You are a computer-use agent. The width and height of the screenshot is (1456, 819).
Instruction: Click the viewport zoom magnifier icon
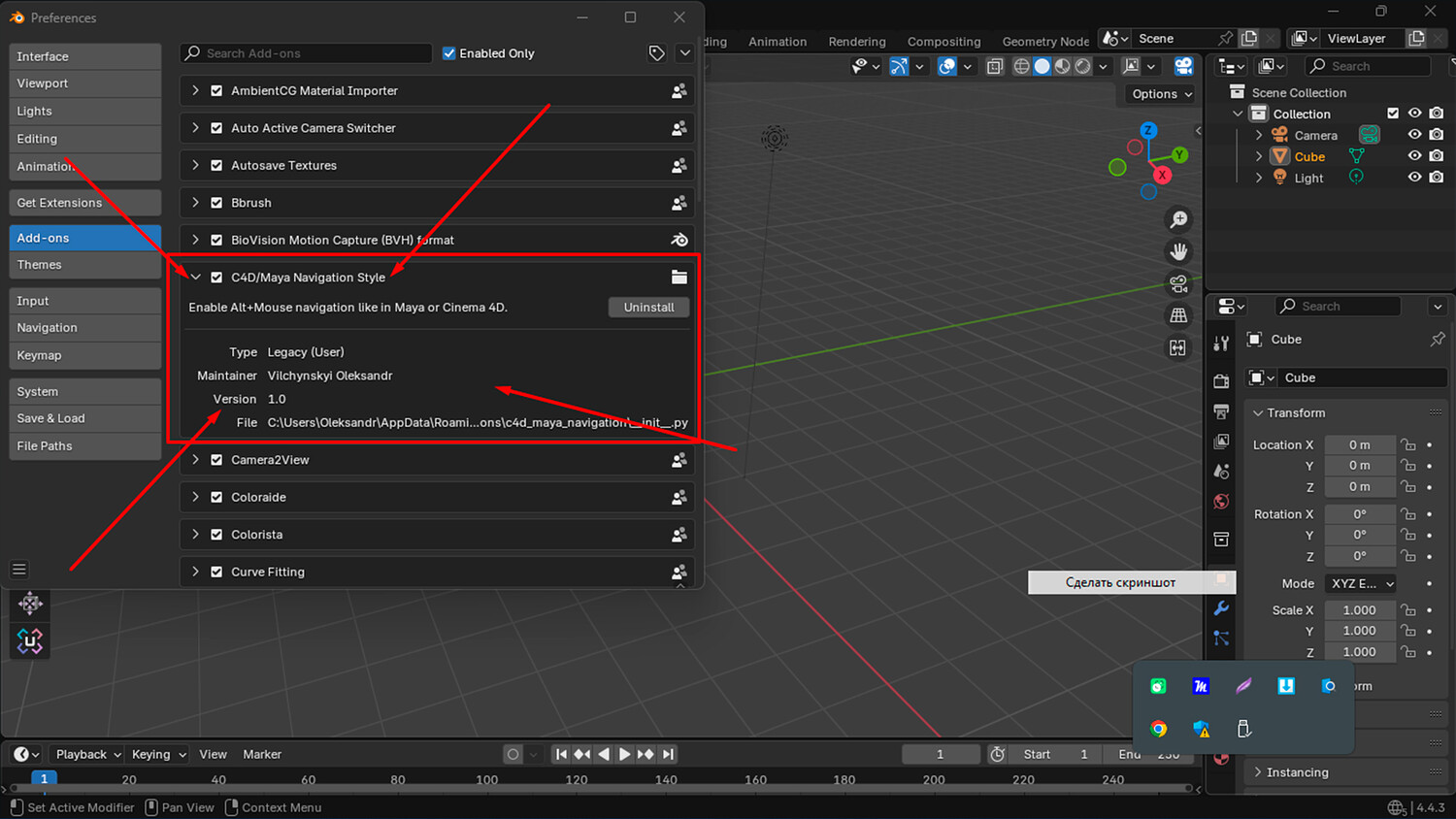1178,220
